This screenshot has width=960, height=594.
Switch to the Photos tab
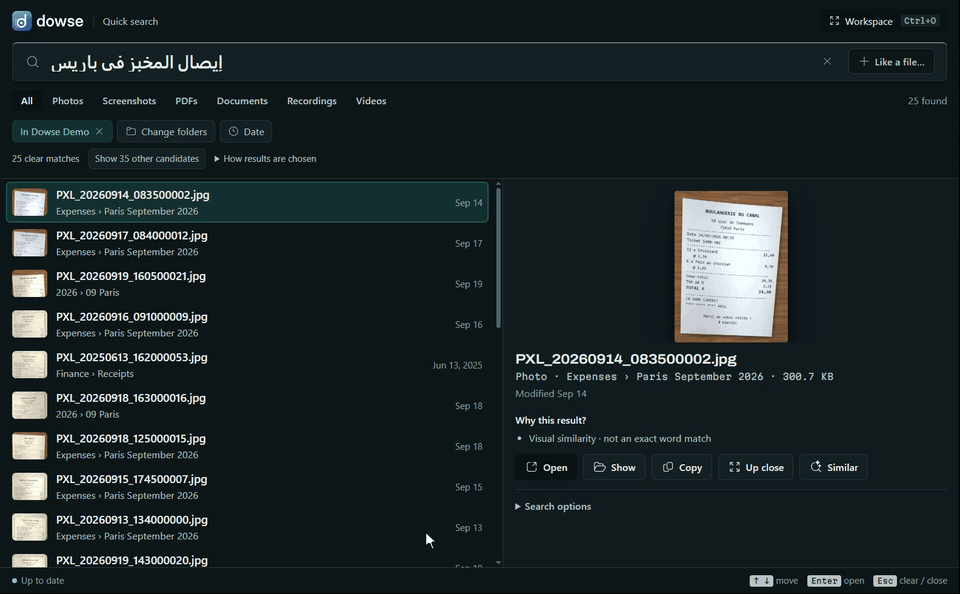(67, 100)
